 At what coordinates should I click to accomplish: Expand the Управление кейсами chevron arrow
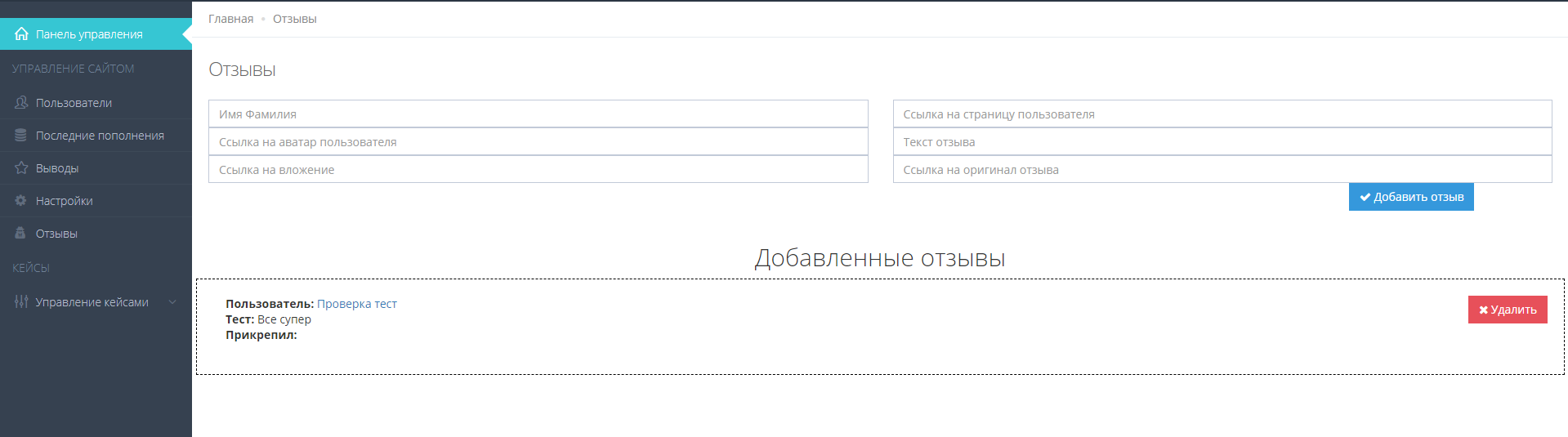tap(172, 302)
